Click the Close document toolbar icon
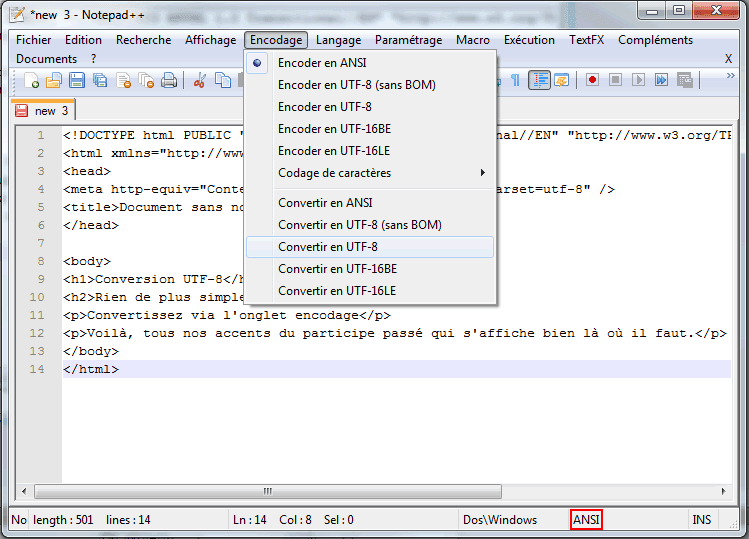Viewport: 749px width, 539px height. (123, 80)
